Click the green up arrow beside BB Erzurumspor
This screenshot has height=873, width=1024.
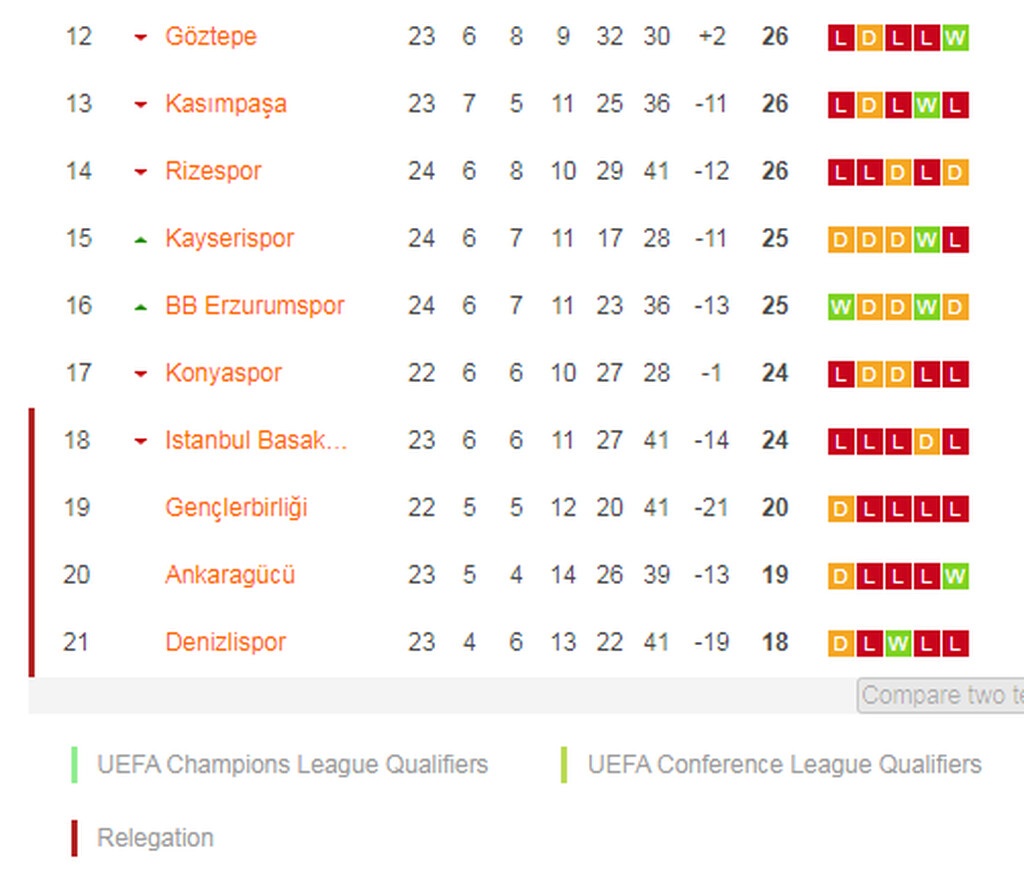(141, 307)
